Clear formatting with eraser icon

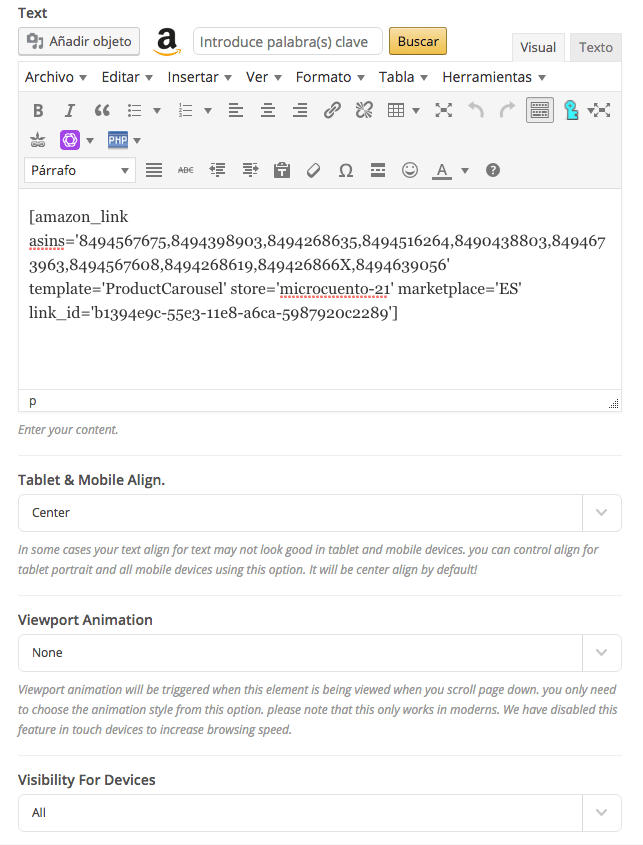pos(314,170)
